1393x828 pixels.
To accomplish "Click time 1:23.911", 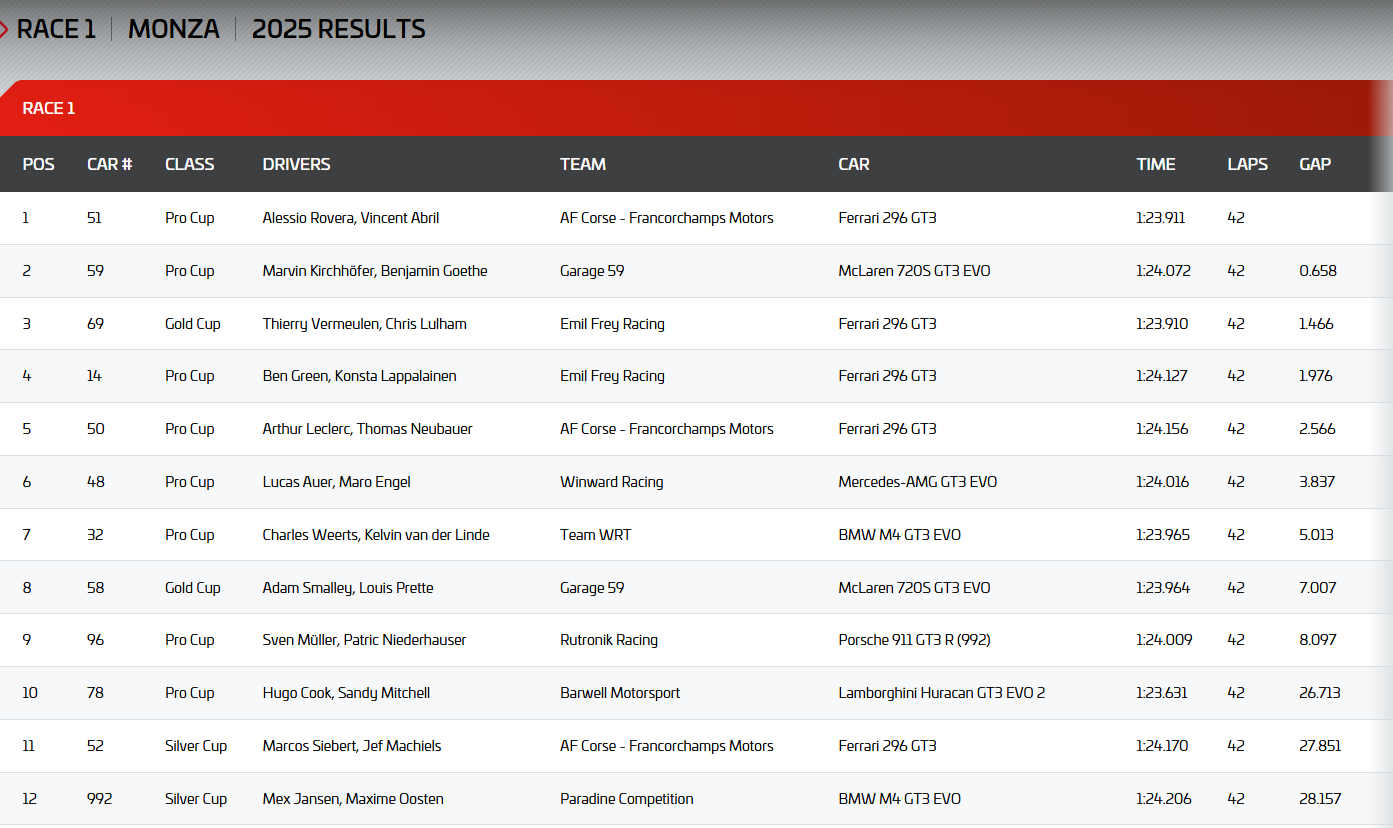I will click(x=1161, y=218).
